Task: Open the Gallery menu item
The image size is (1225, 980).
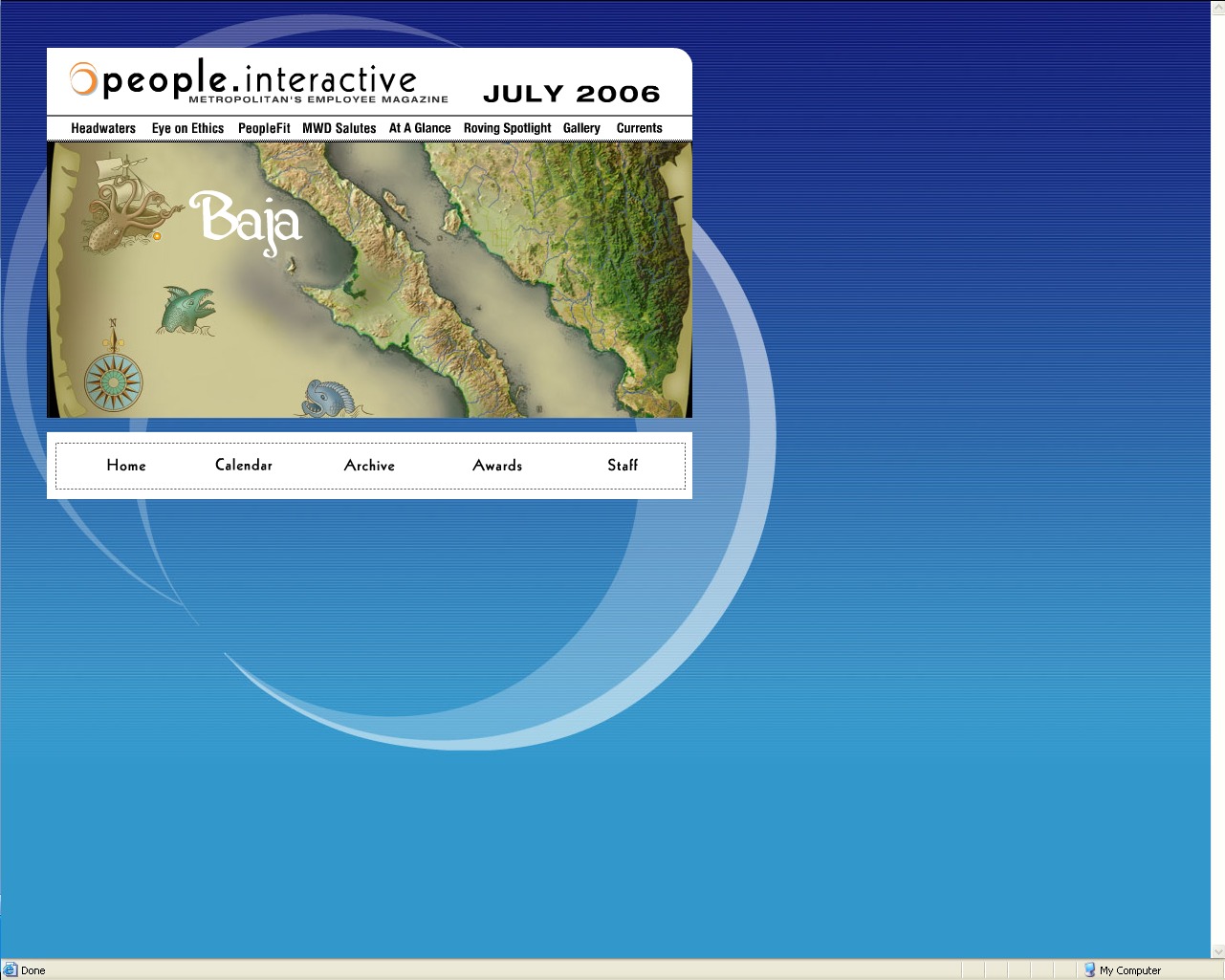Action: pos(581,128)
